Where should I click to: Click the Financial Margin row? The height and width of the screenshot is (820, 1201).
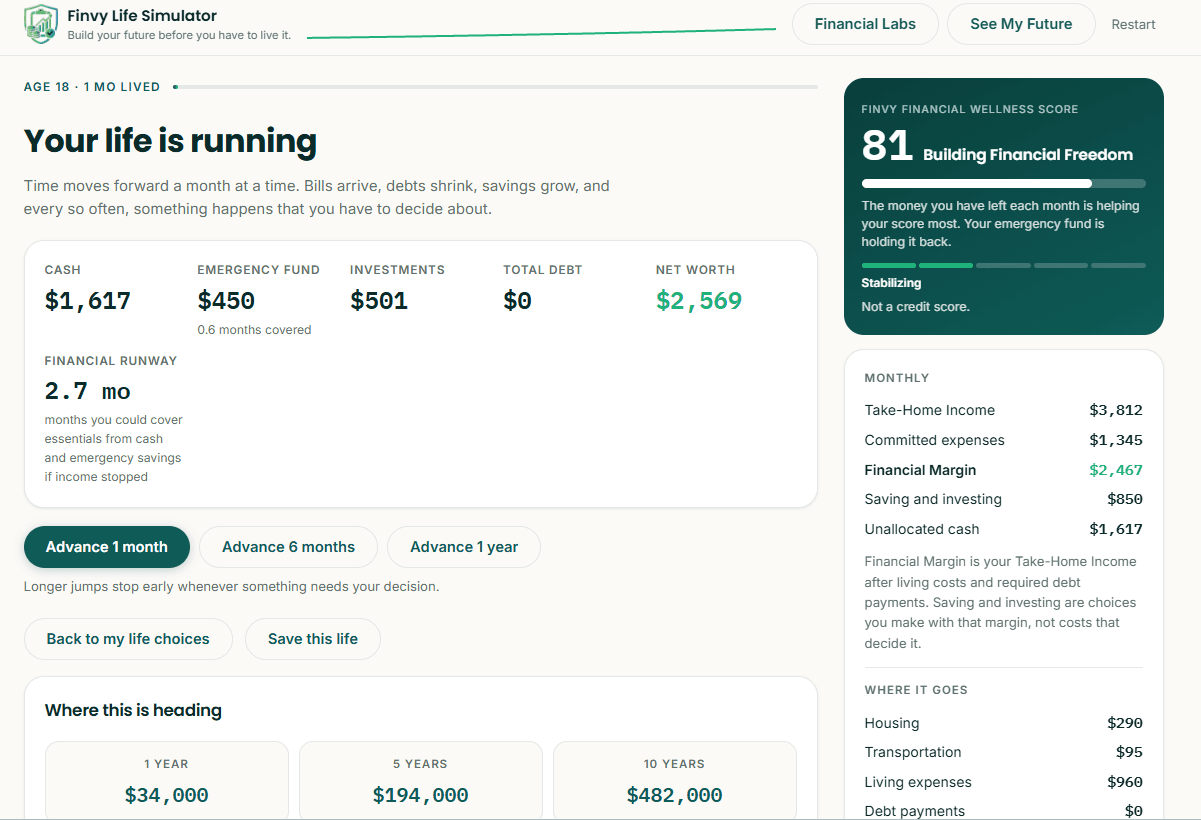[x=1003, y=470]
